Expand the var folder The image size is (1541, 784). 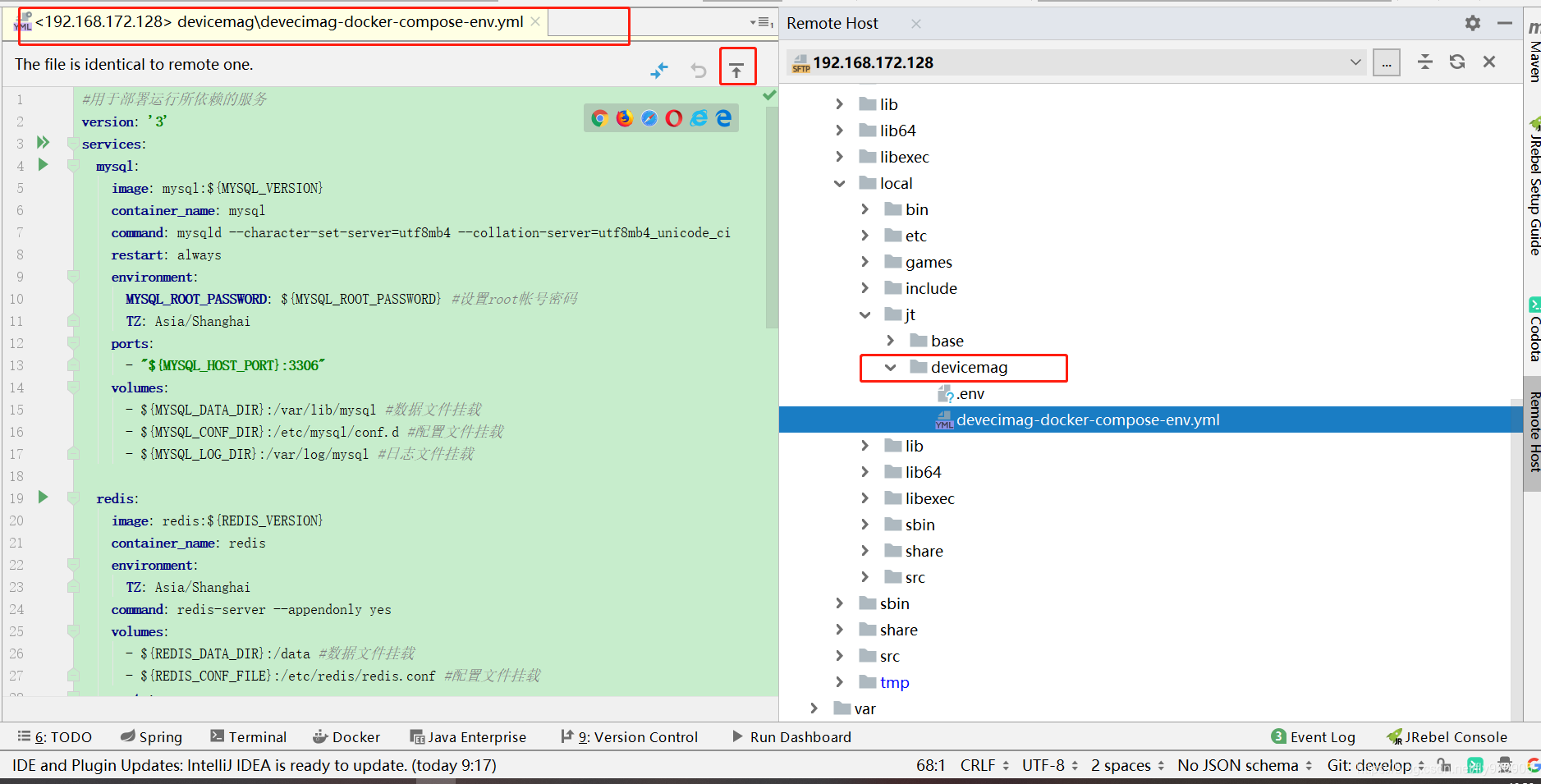tap(814, 708)
